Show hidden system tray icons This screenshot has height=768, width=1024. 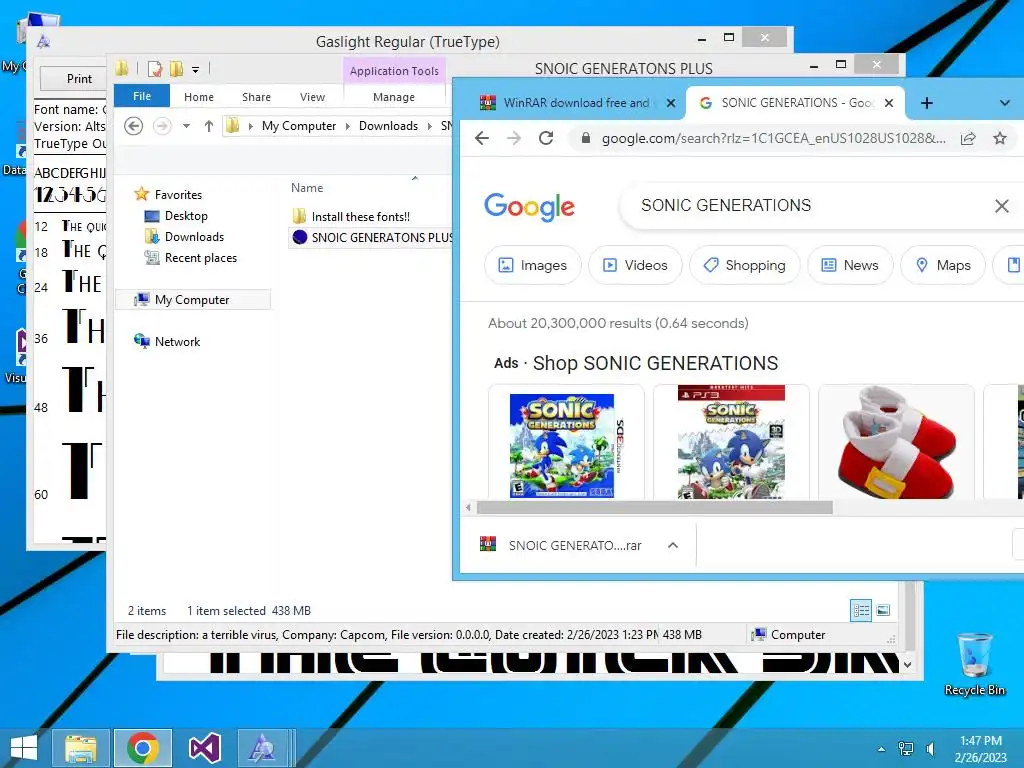[881, 749]
